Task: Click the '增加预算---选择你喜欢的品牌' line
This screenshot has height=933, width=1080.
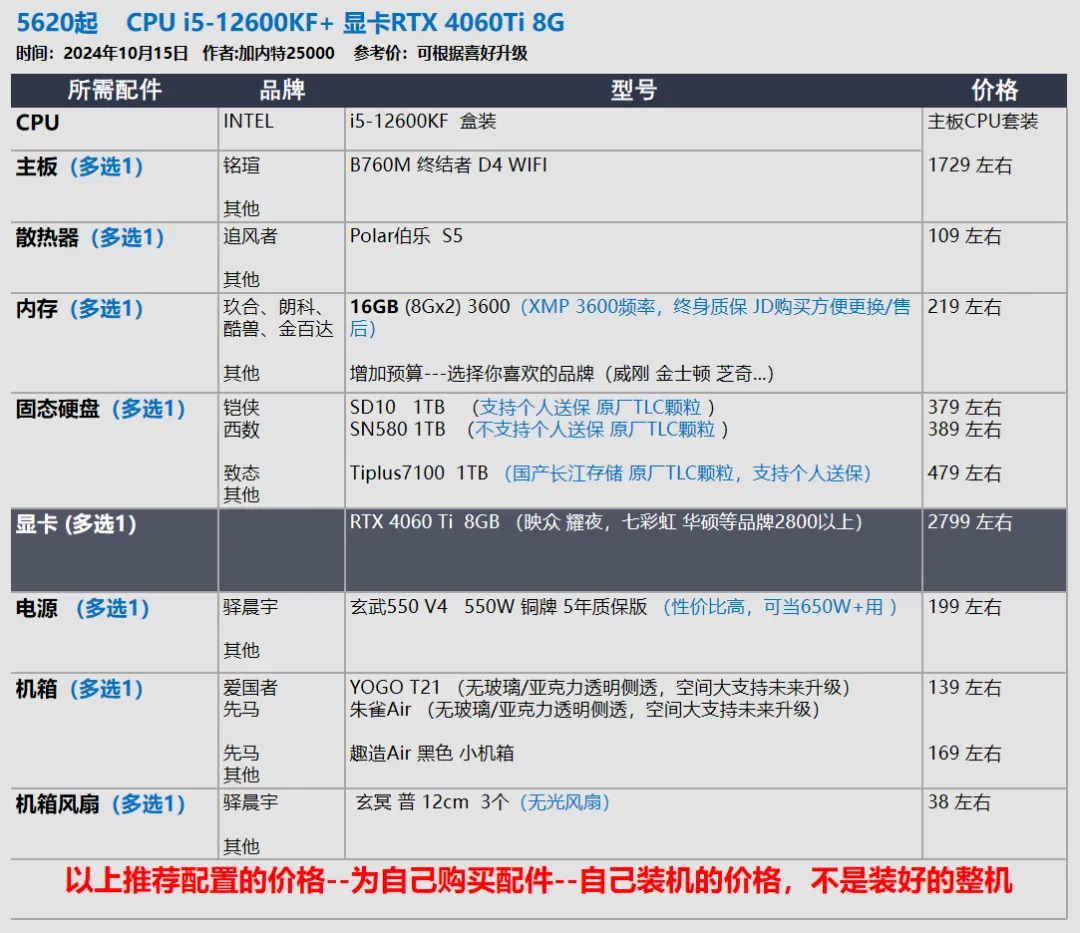Action: 472,374
